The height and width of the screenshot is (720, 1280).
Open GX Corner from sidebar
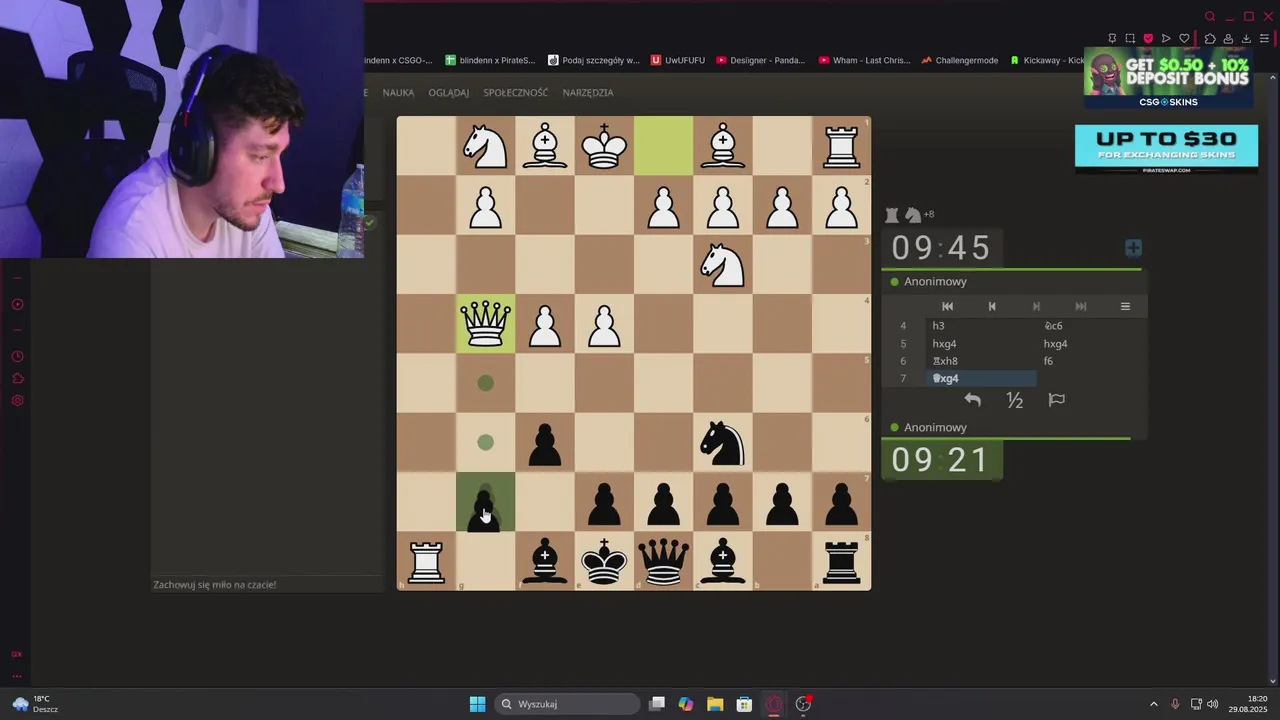(17, 654)
